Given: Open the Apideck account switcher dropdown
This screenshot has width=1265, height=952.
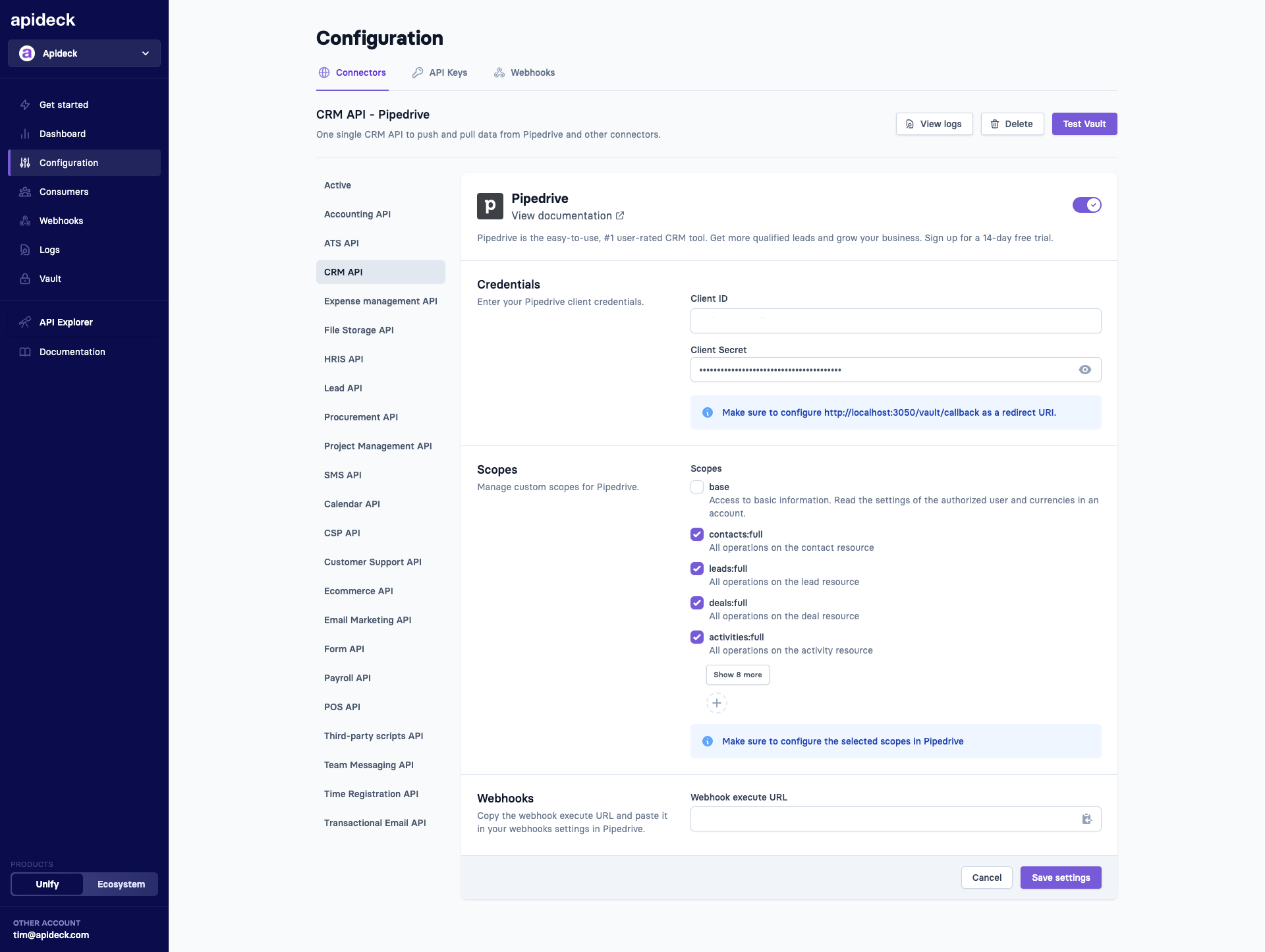Looking at the screenshot, I should click(x=84, y=53).
